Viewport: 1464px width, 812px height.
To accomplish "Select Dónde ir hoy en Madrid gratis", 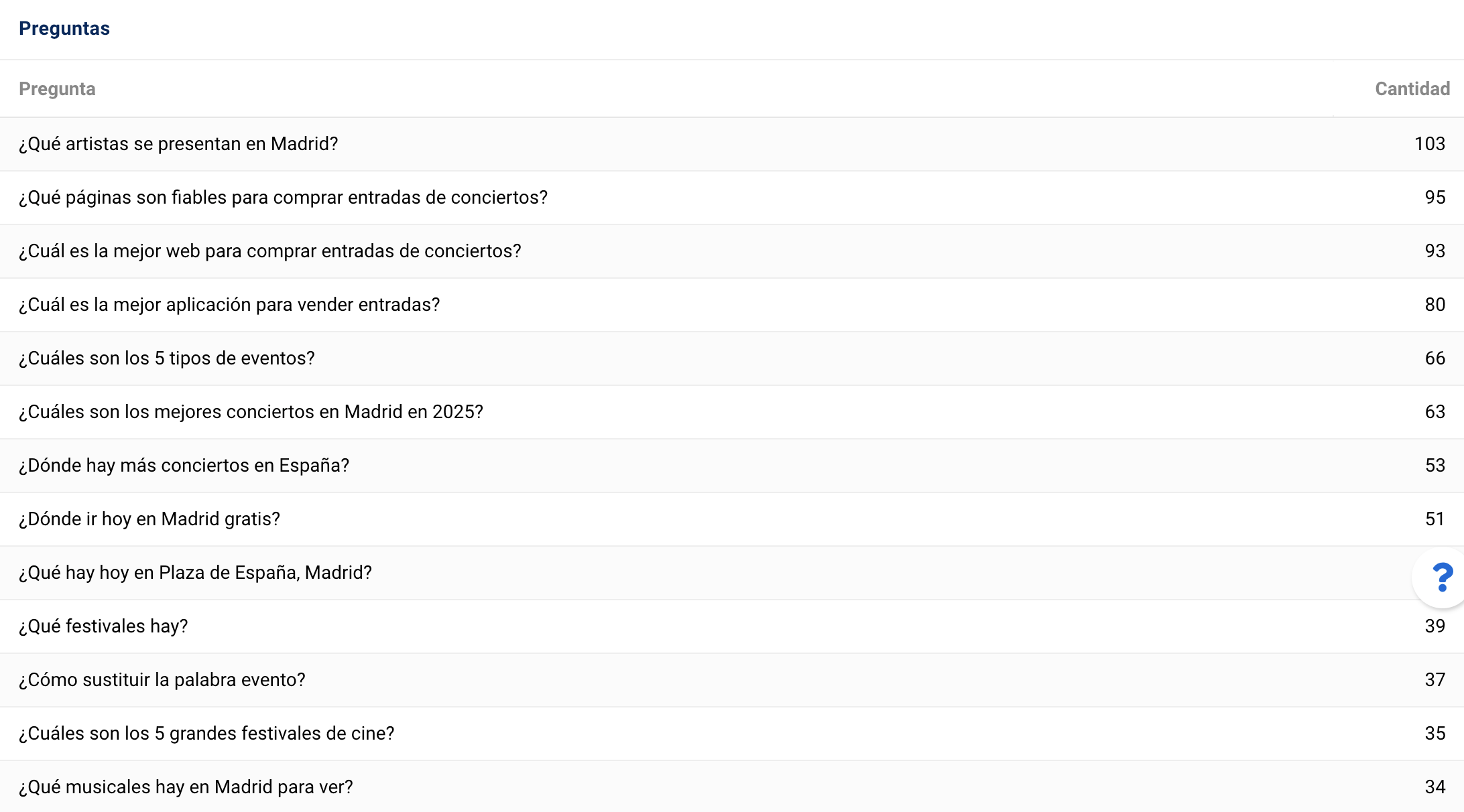I will pyautogui.click(x=149, y=519).
